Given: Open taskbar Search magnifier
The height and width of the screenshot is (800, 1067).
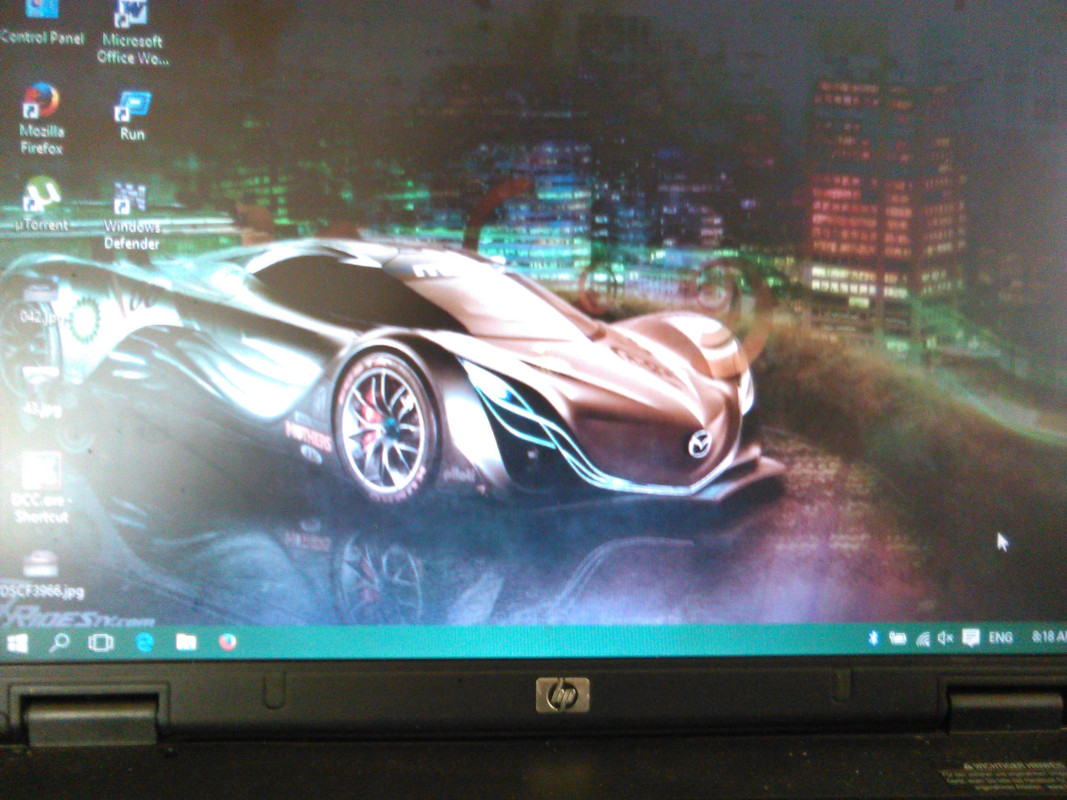Looking at the screenshot, I should click(x=59, y=642).
